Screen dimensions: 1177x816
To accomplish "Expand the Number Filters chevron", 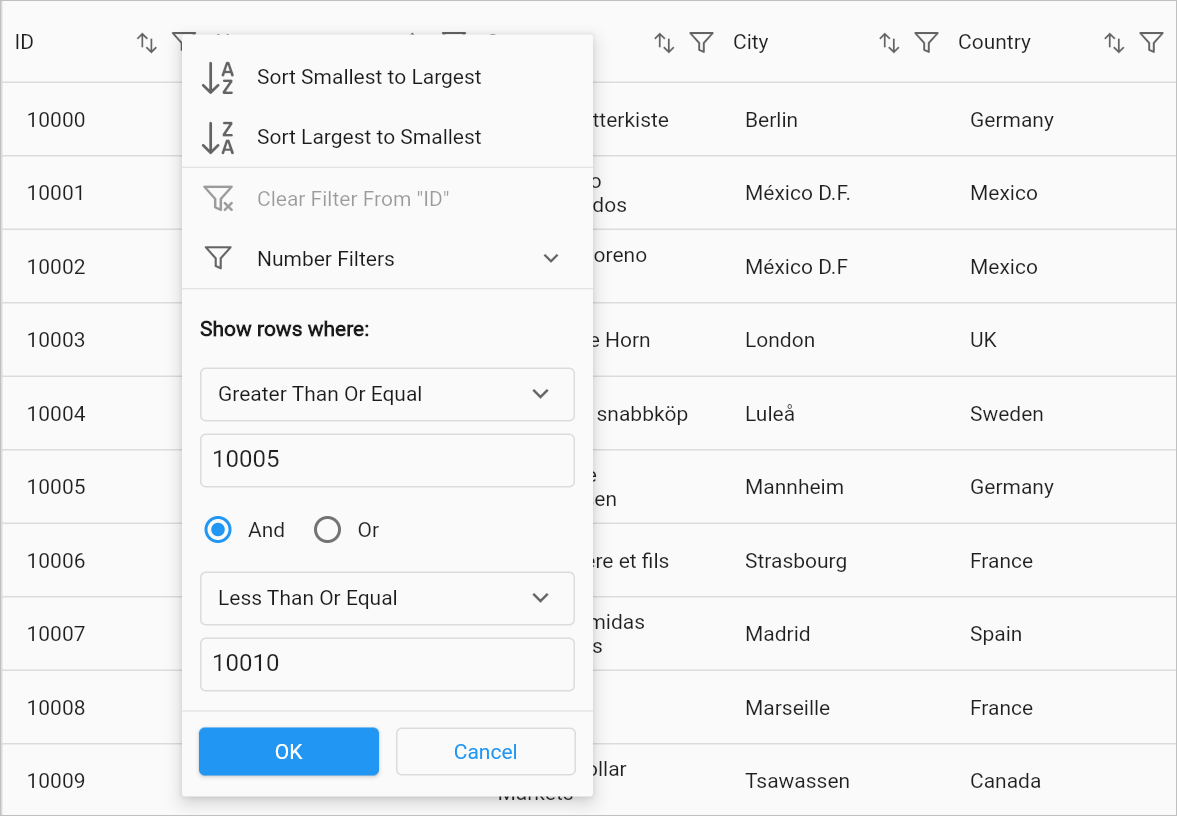I will (551, 258).
